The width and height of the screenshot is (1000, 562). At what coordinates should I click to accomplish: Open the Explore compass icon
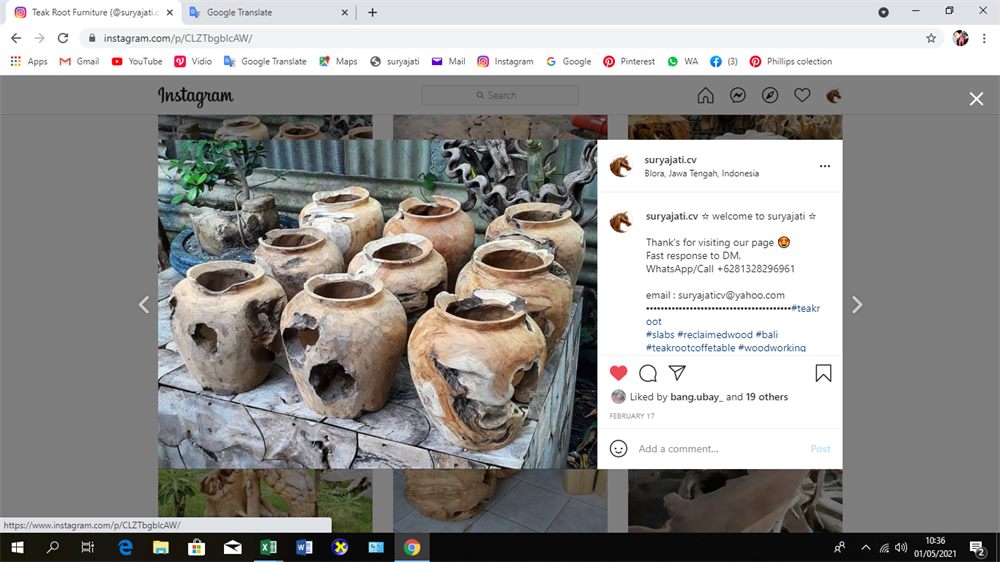[x=770, y=95]
